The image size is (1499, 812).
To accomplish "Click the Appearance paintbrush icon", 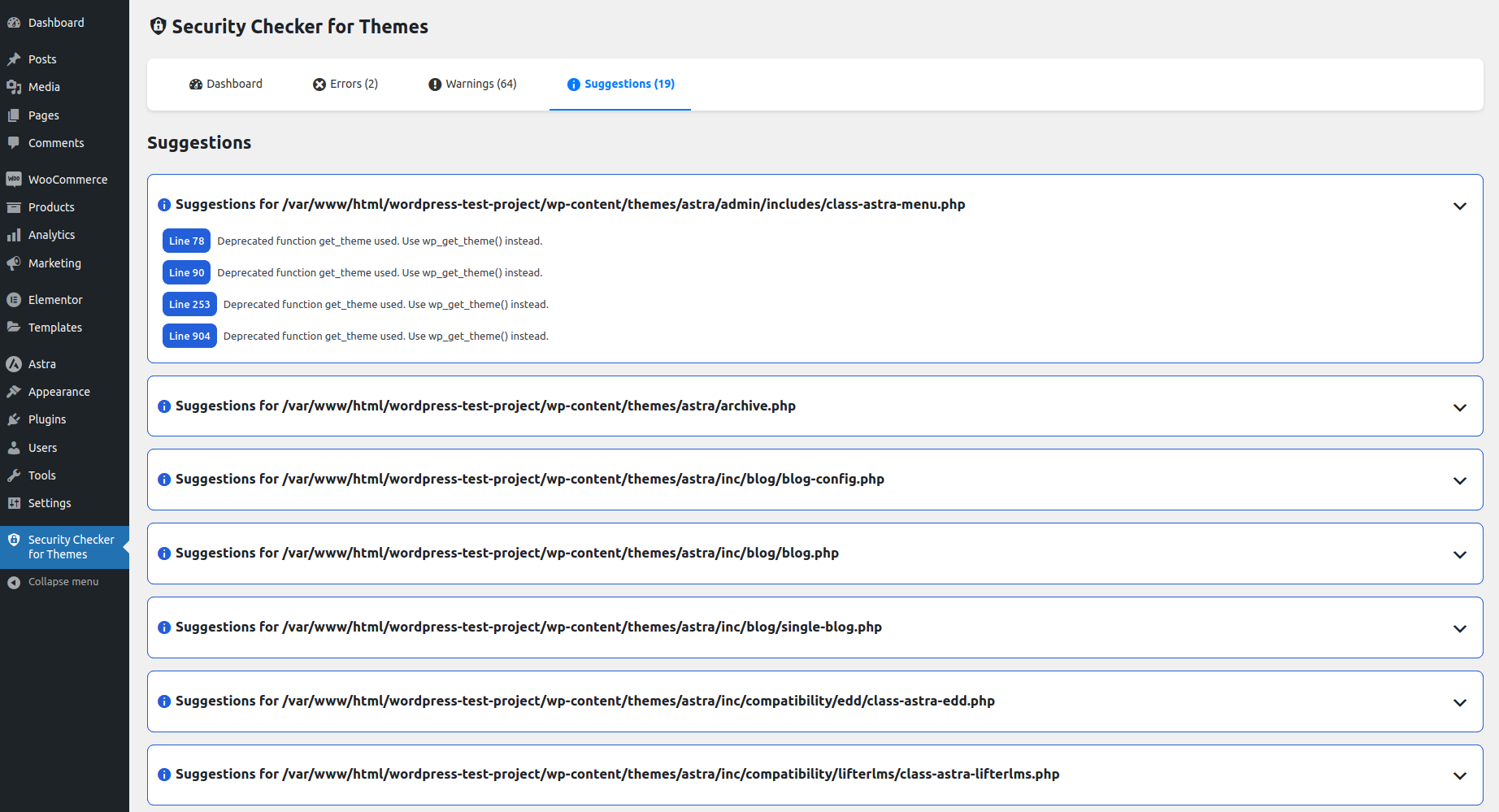I will click(14, 392).
